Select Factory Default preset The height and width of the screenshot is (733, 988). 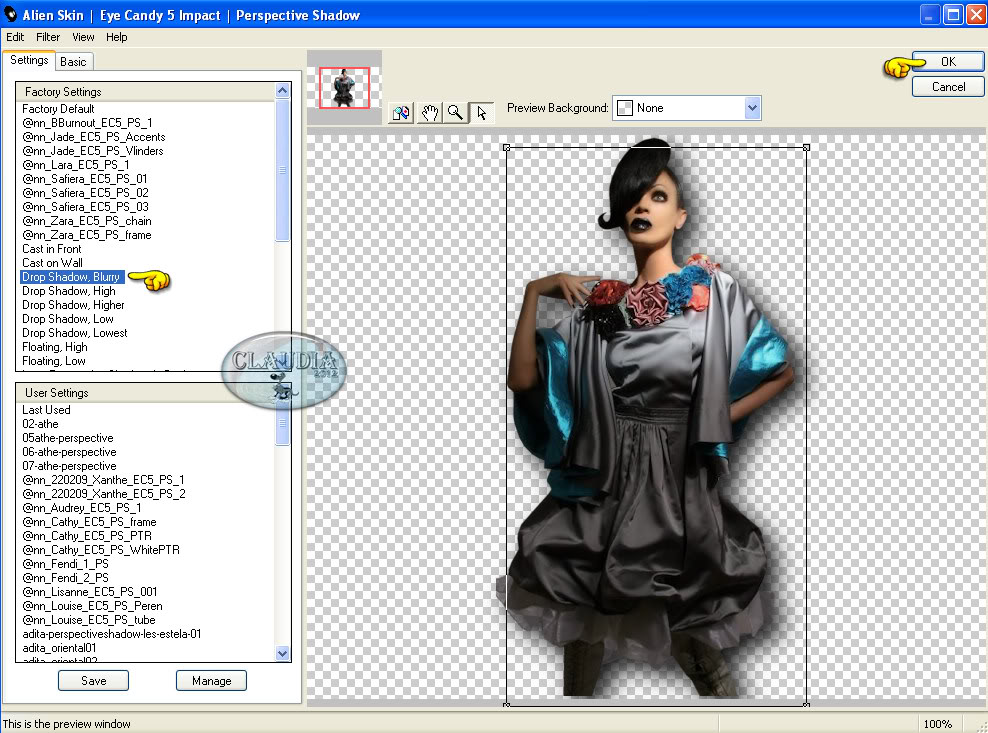pos(58,108)
